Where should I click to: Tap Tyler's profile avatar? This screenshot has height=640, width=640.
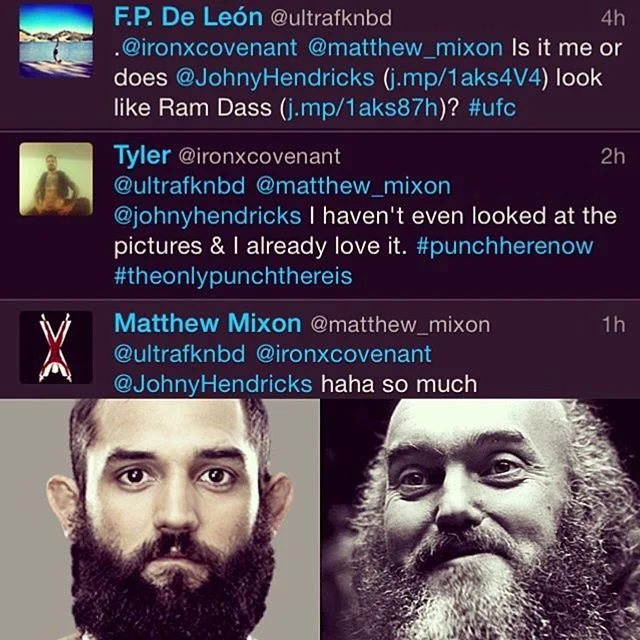tap(56, 179)
